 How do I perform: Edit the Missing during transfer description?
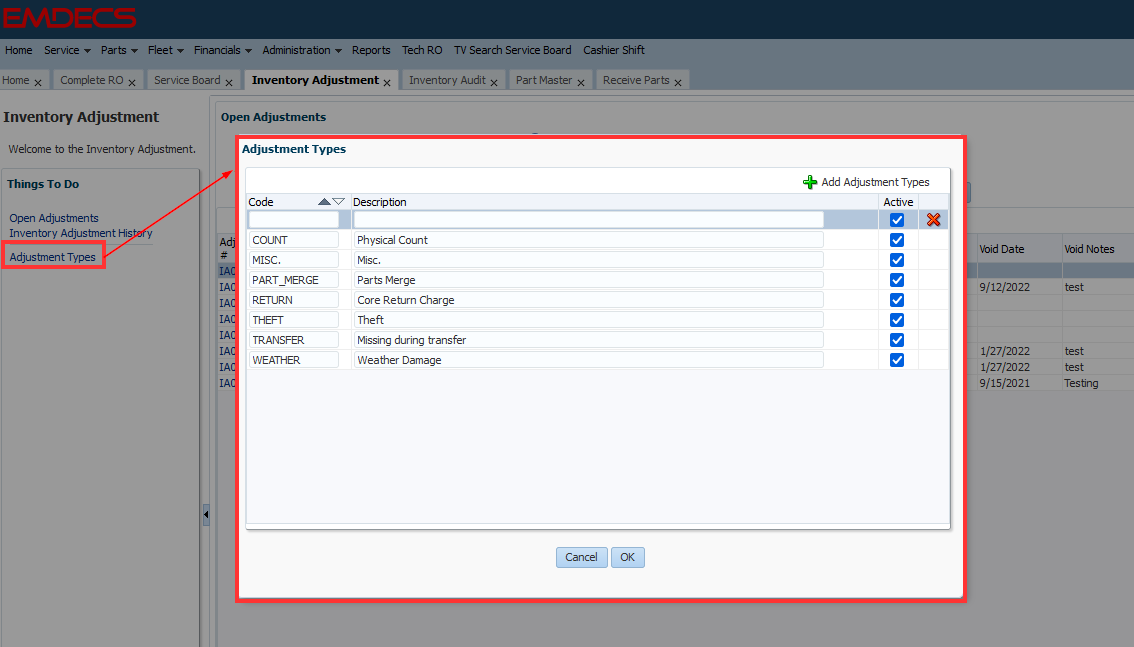point(589,340)
